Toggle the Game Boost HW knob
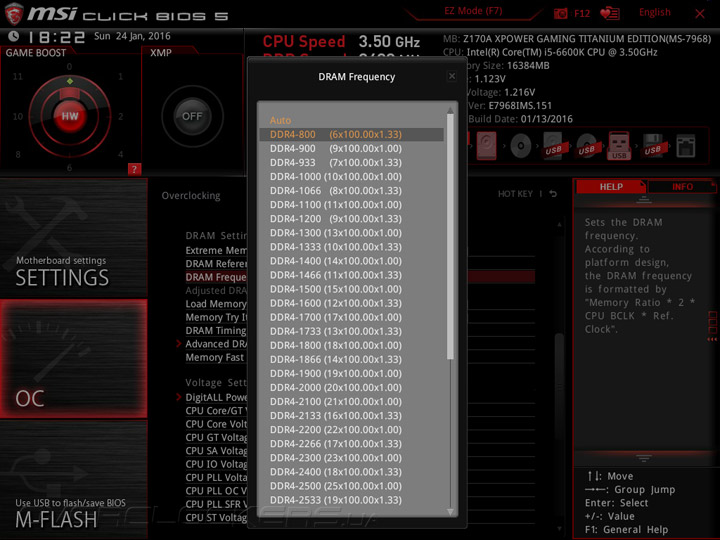The height and width of the screenshot is (540, 720). coord(70,116)
